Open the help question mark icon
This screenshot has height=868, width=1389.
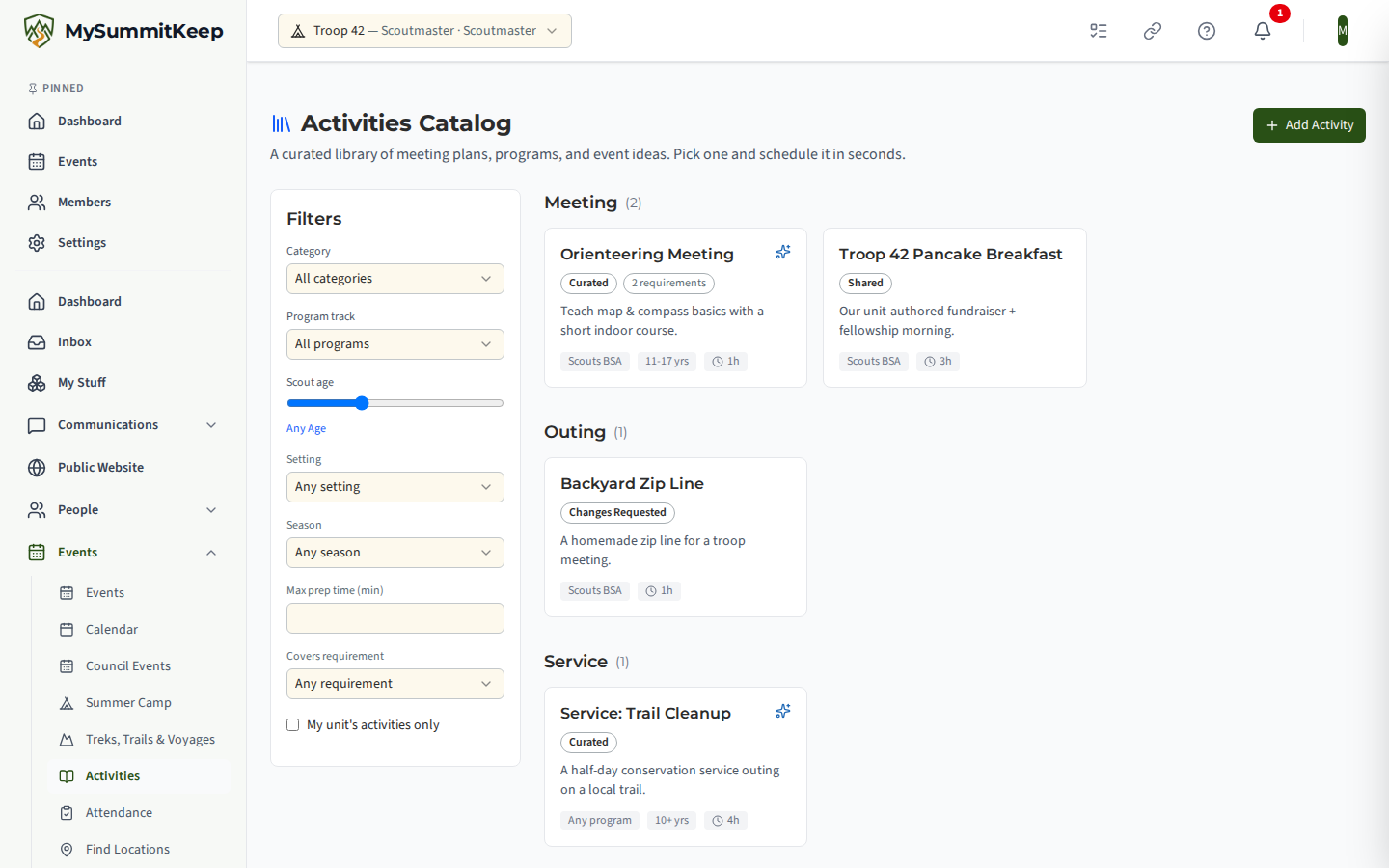[x=1207, y=31]
